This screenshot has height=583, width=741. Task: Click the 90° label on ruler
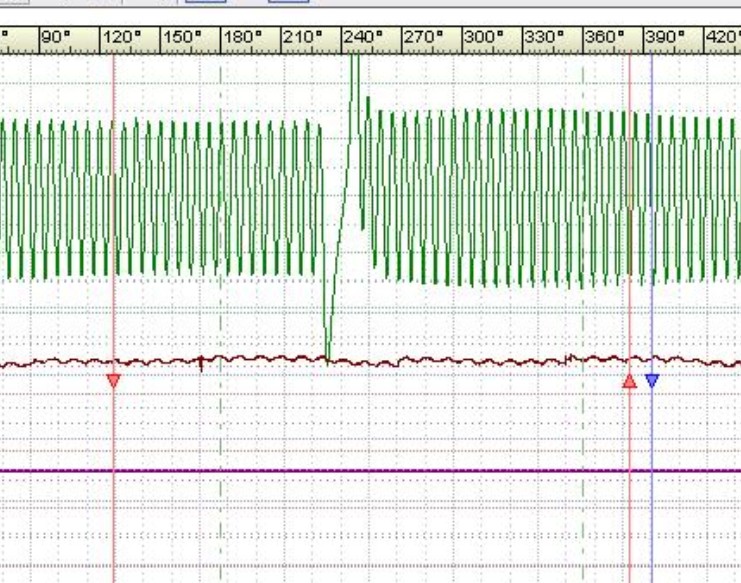[x=56, y=36]
